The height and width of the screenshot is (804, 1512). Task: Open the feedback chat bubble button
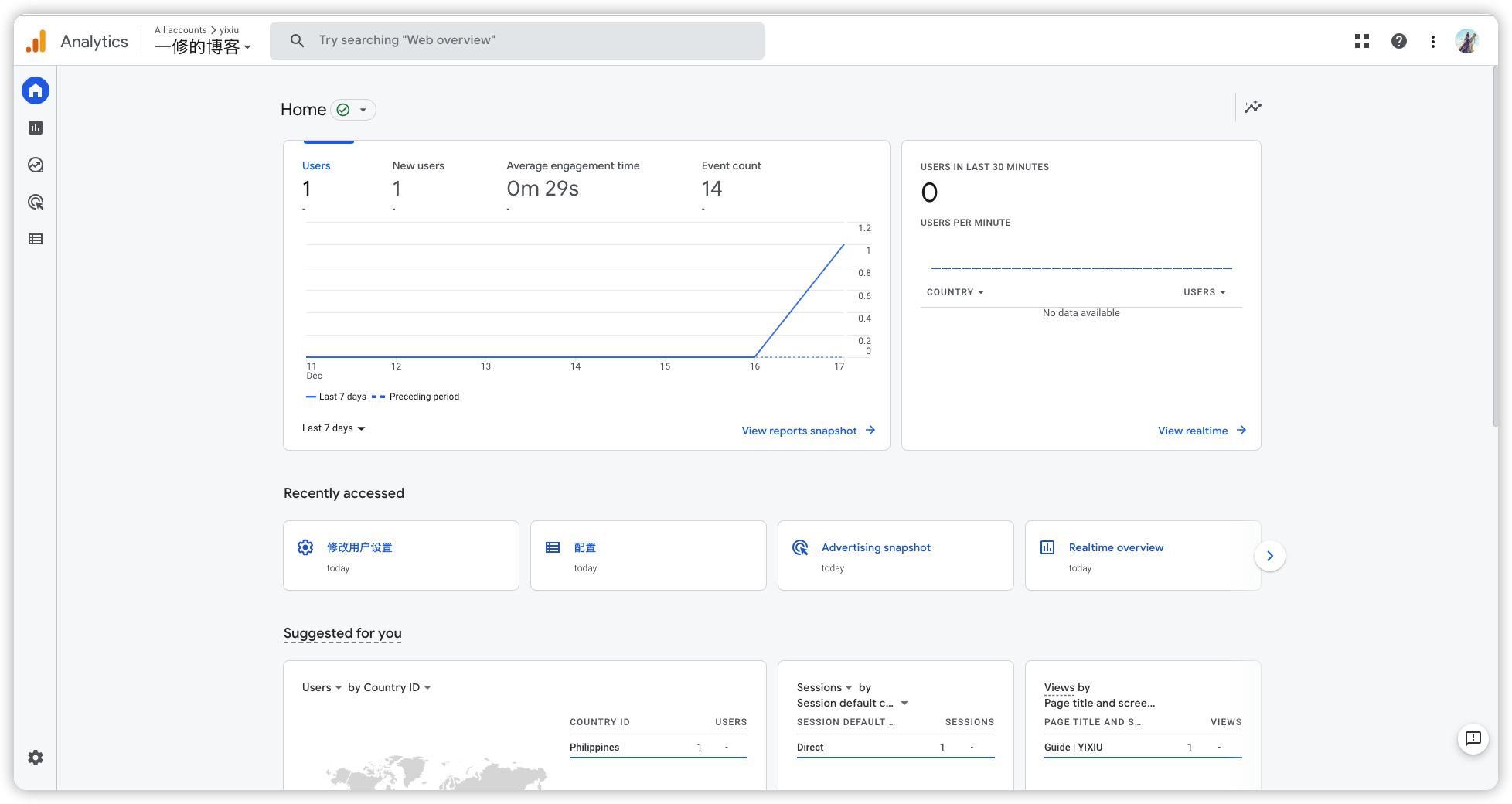(1473, 739)
